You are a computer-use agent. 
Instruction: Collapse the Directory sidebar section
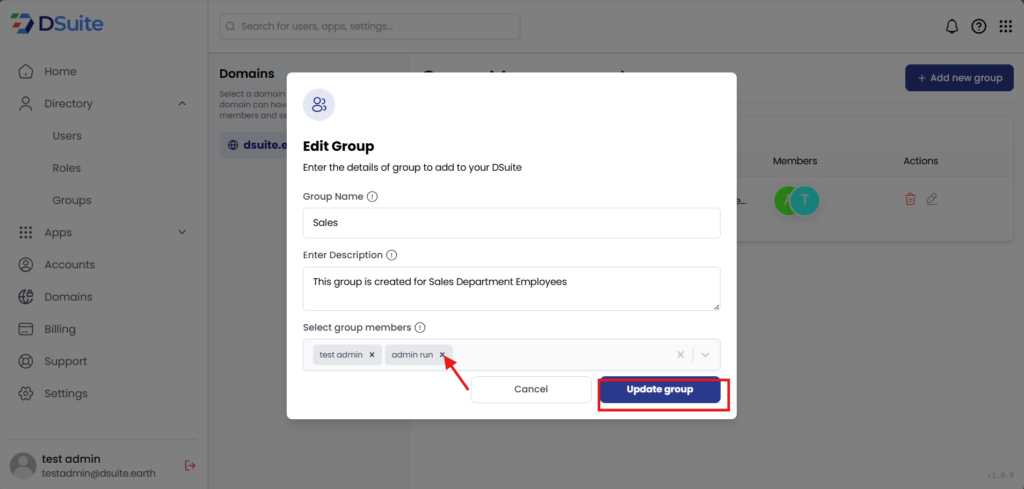tap(182, 103)
